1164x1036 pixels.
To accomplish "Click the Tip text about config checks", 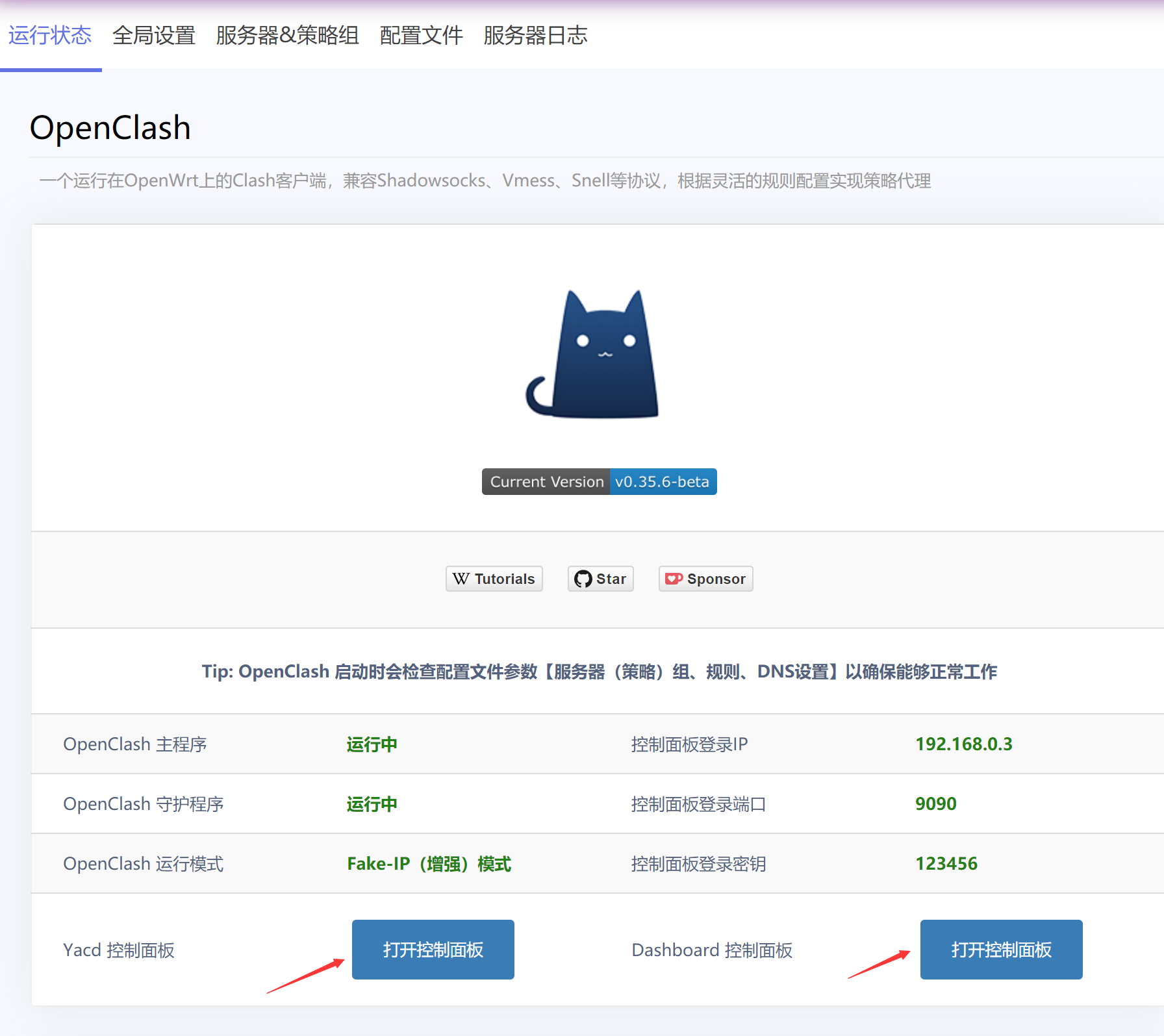I will [600, 672].
